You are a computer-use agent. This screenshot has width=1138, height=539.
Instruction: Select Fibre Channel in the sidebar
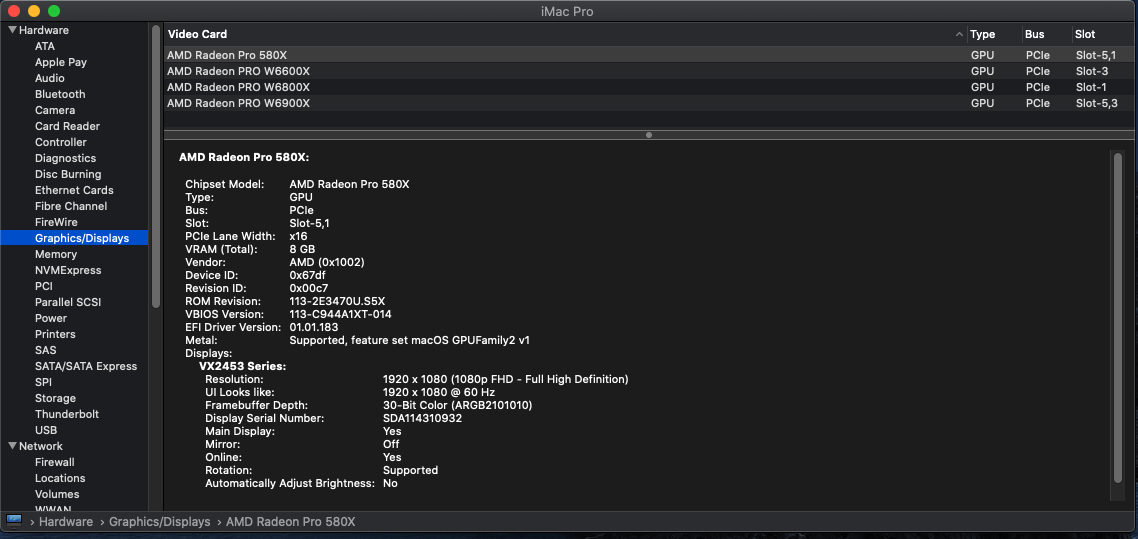(71, 205)
